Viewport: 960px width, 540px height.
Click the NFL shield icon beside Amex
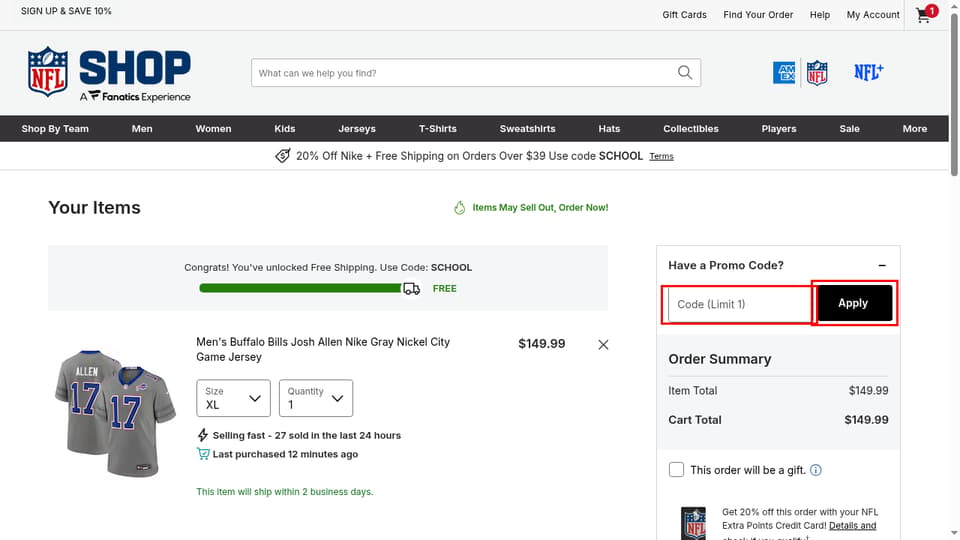click(x=817, y=73)
